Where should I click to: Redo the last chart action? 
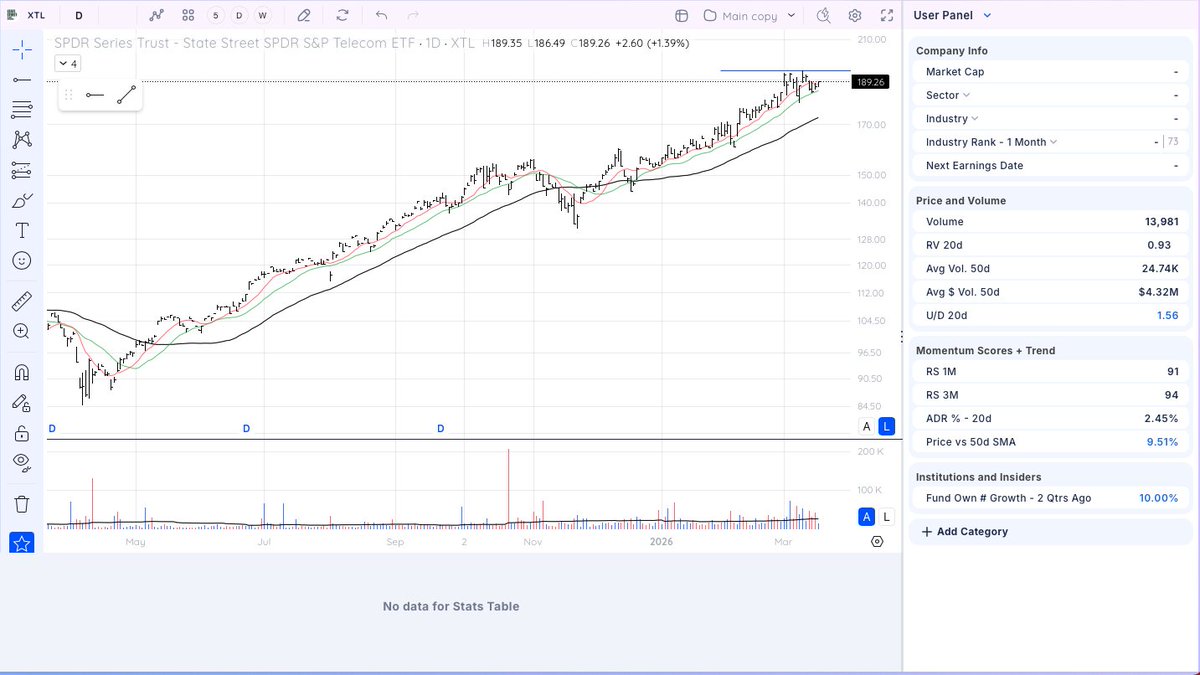tap(413, 16)
